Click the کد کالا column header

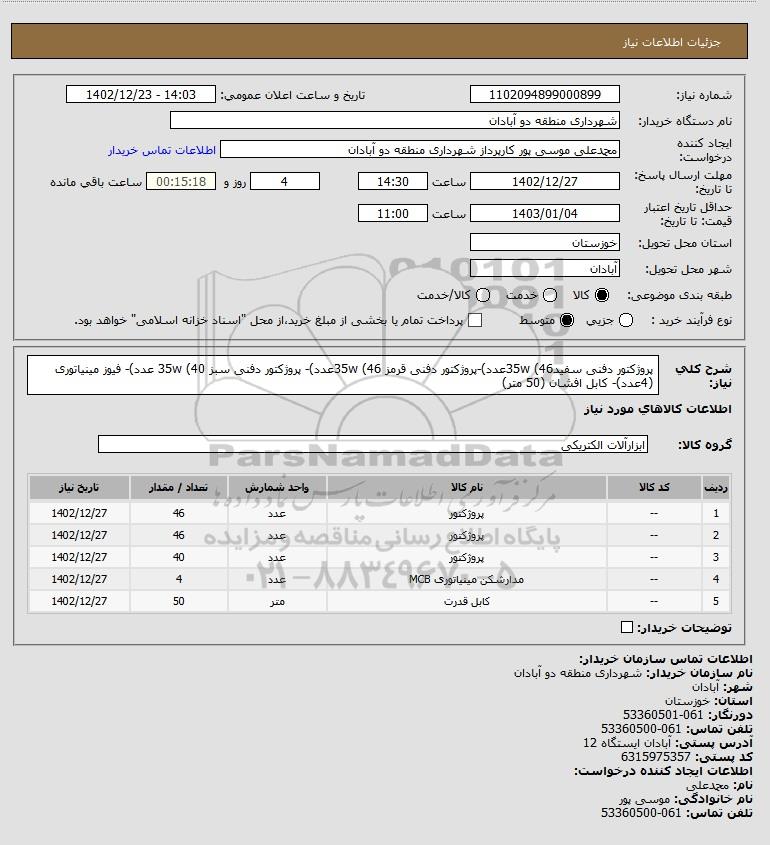click(x=654, y=487)
